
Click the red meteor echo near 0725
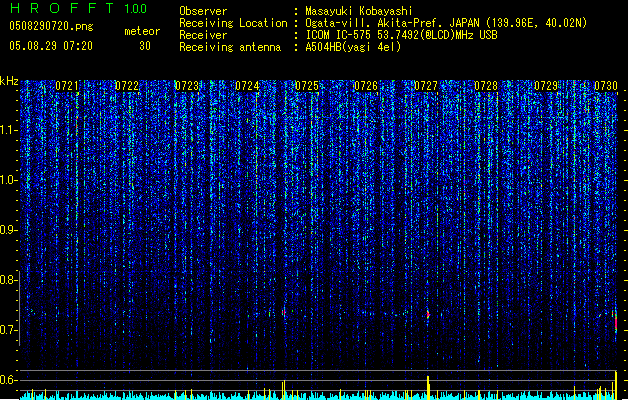[284, 312]
